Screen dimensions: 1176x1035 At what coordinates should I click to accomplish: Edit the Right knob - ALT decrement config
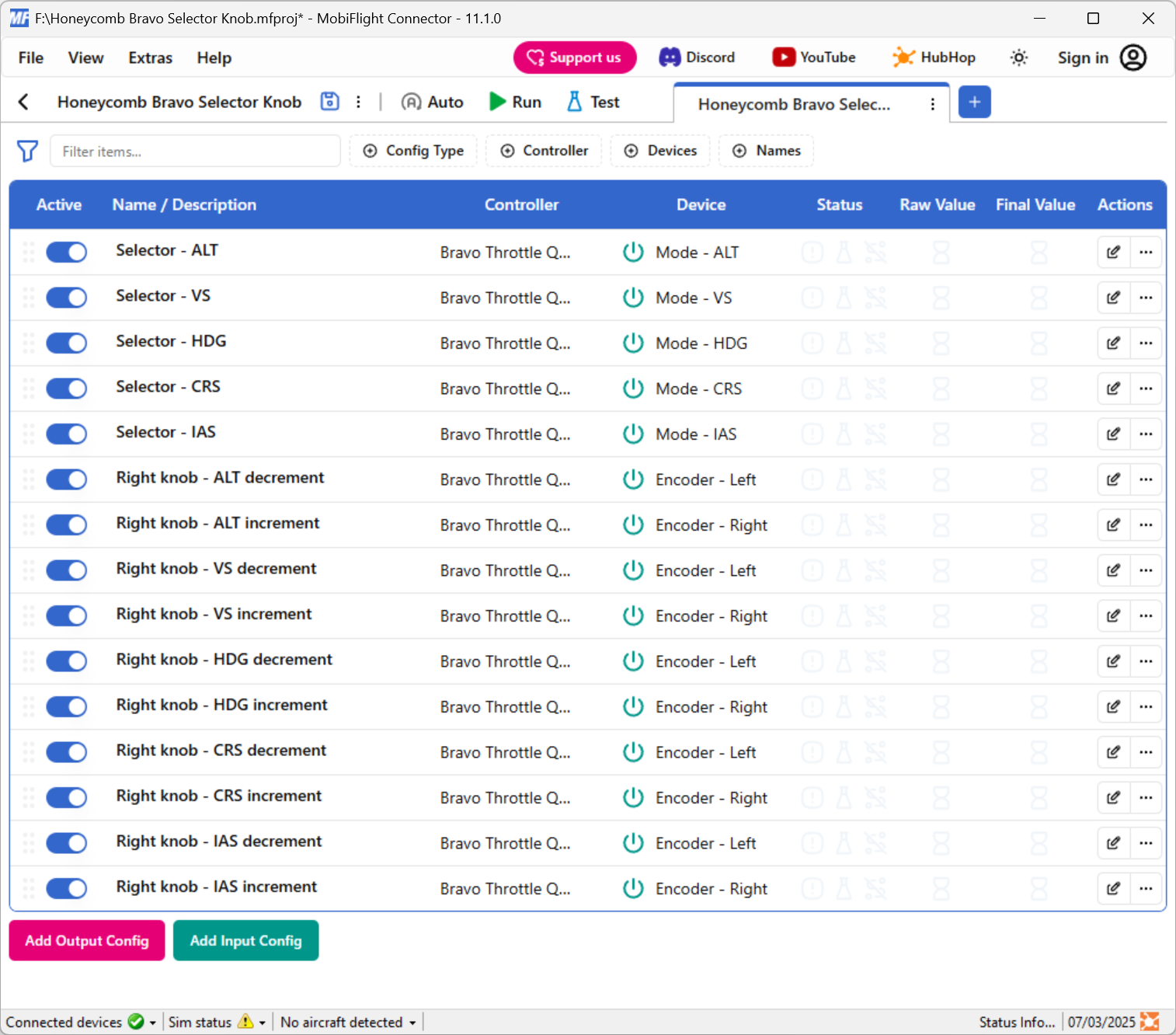click(1113, 479)
